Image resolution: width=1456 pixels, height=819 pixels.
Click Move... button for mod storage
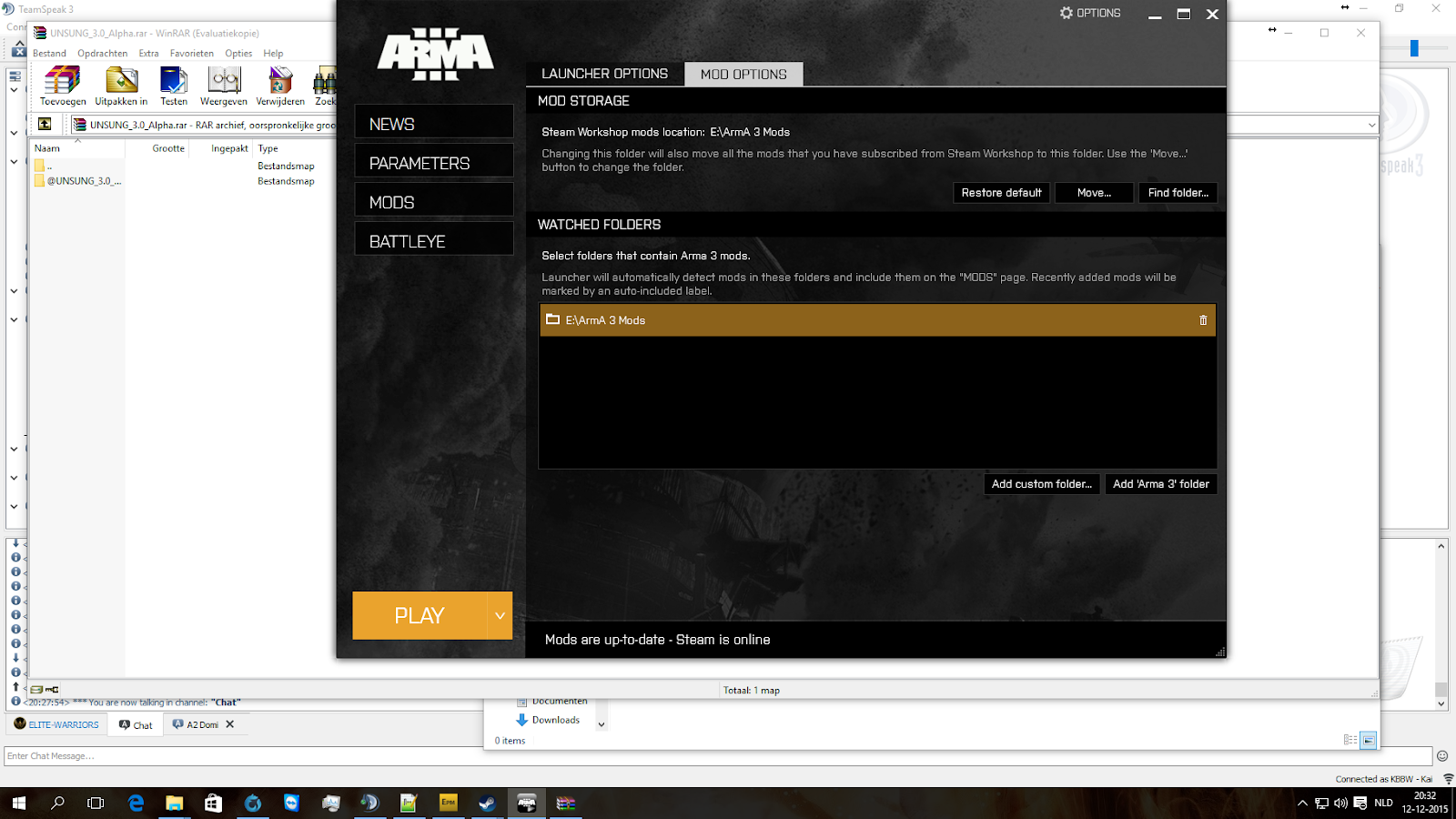click(x=1094, y=193)
